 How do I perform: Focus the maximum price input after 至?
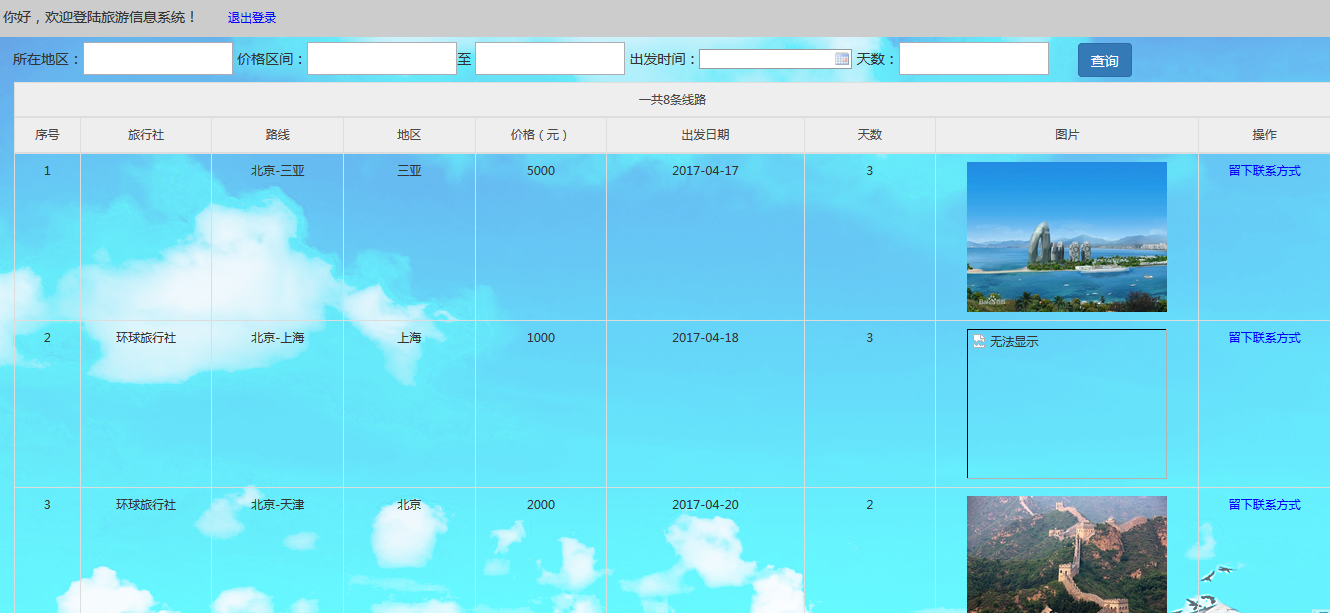pyautogui.click(x=550, y=58)
